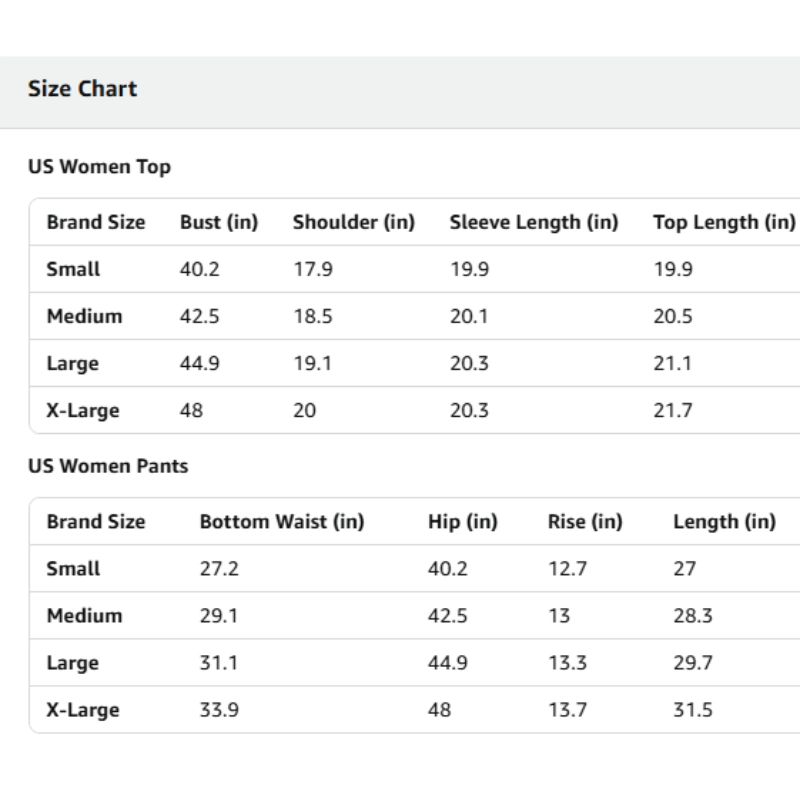
Task: Click the Sleeve Length (in) column header
Action: (533, 222)
